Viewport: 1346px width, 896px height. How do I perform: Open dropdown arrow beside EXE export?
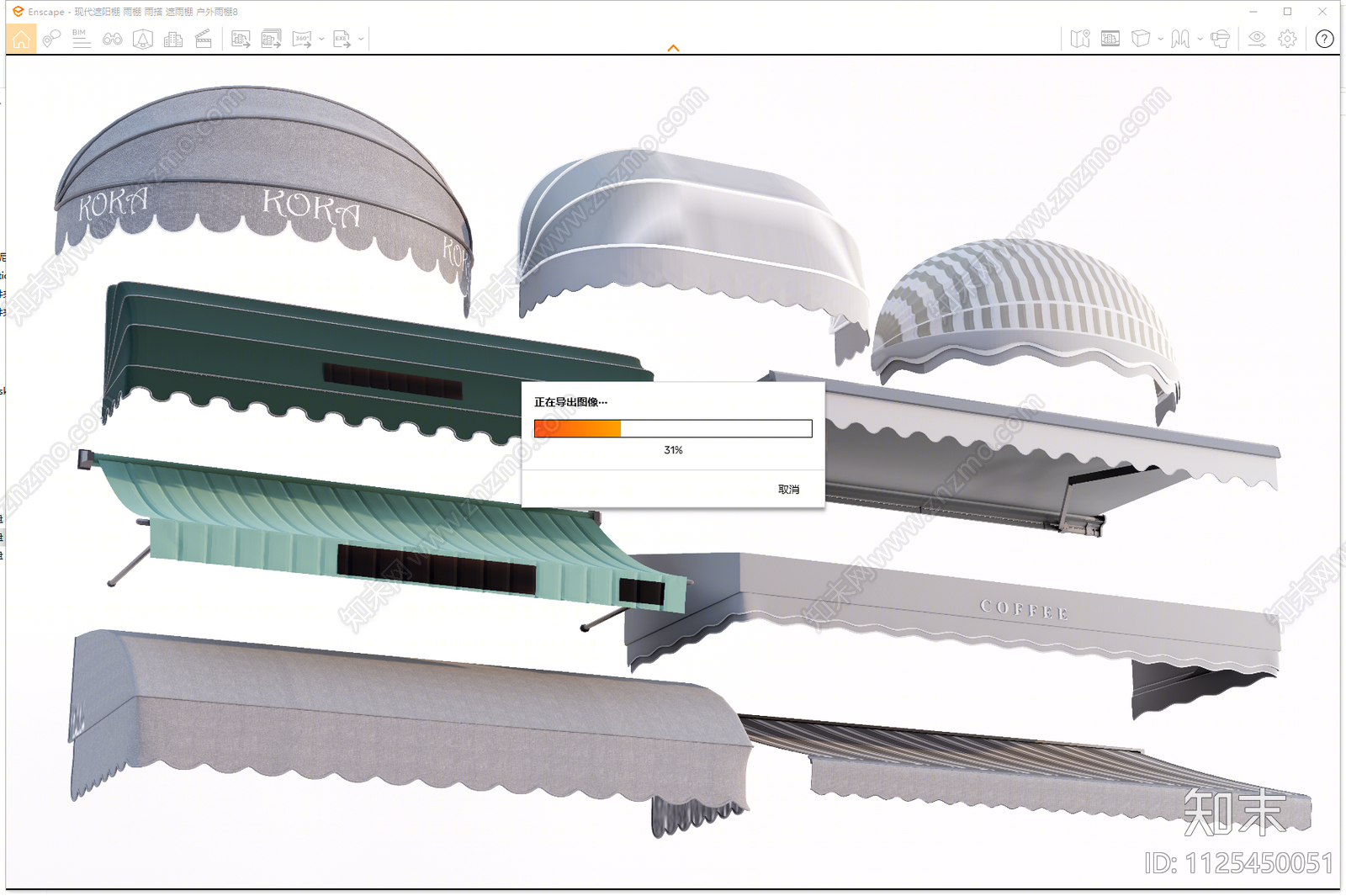coord(361,39)
